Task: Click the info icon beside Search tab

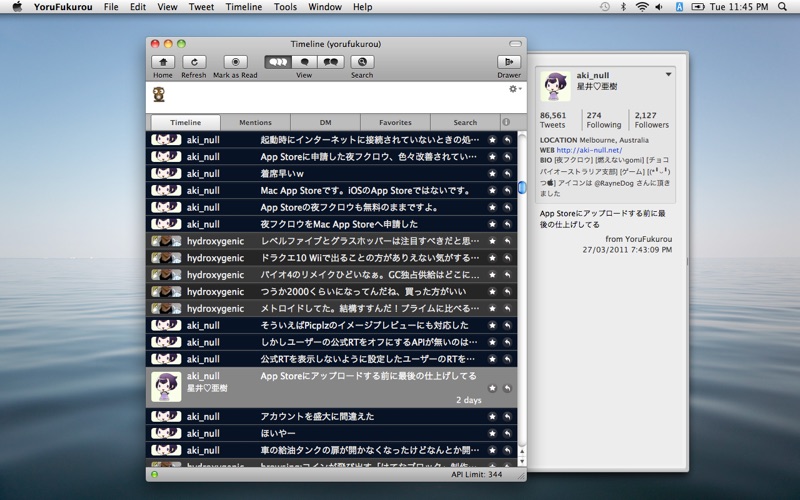Action: [506, 122]
